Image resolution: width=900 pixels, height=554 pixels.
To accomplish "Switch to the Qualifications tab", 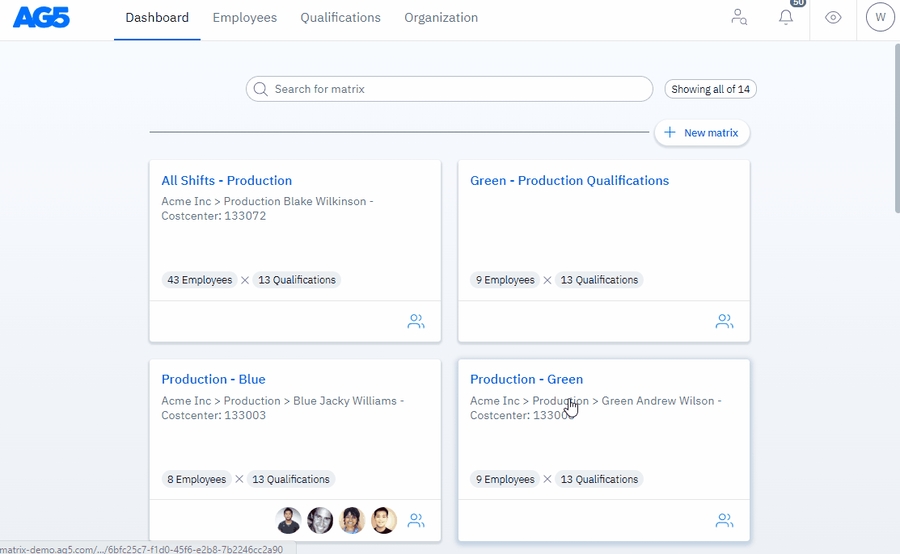I will pyautogui.click(x=340, y=18).
